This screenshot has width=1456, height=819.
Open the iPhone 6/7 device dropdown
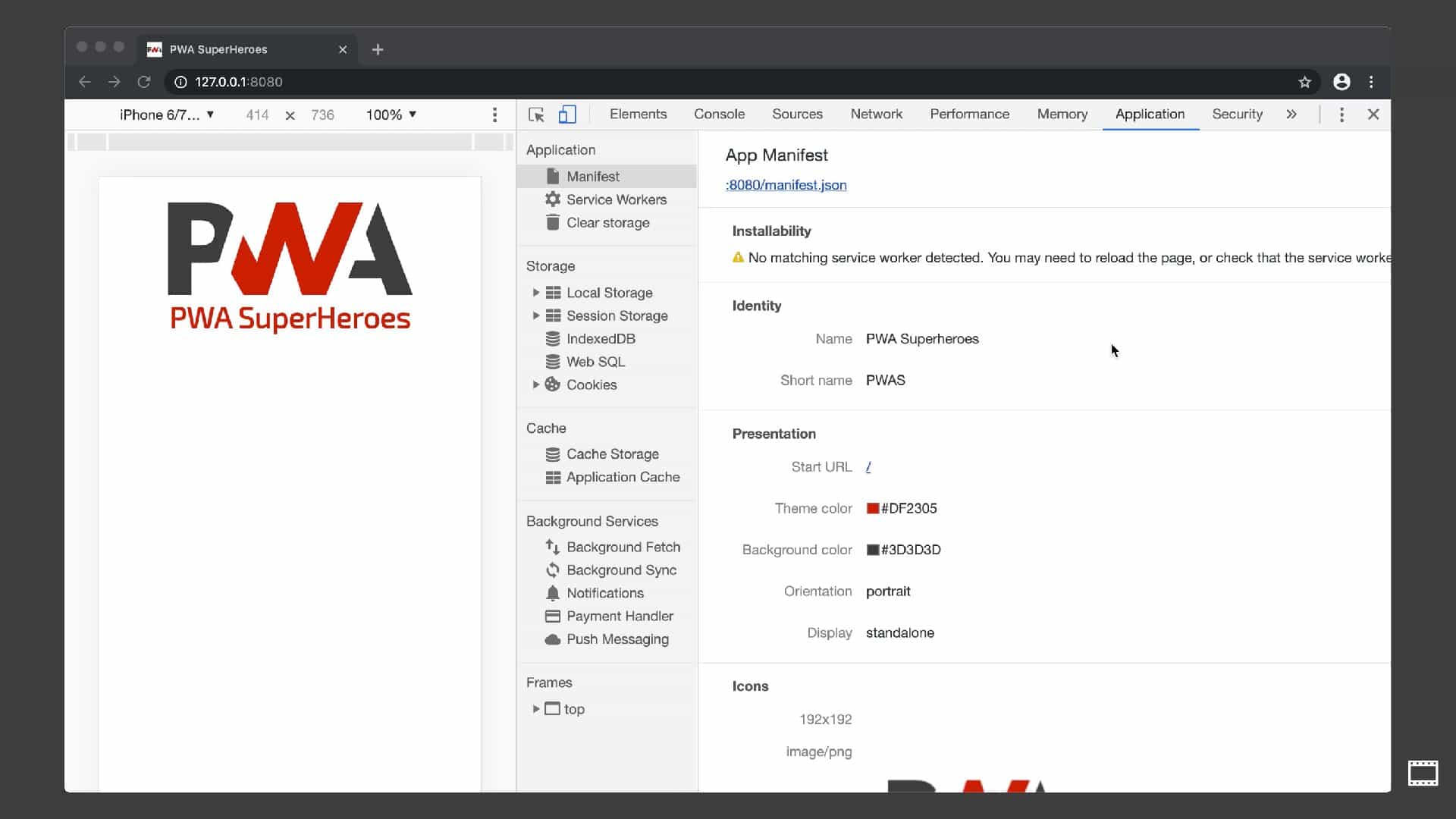tap(167, 115)
